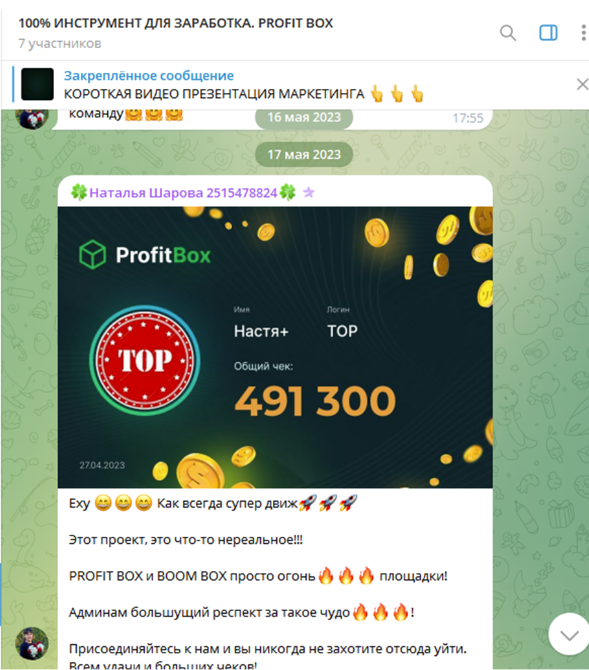Open sender name Наталья Шарова
589x670 pixels.
click(x=183, y=193)
